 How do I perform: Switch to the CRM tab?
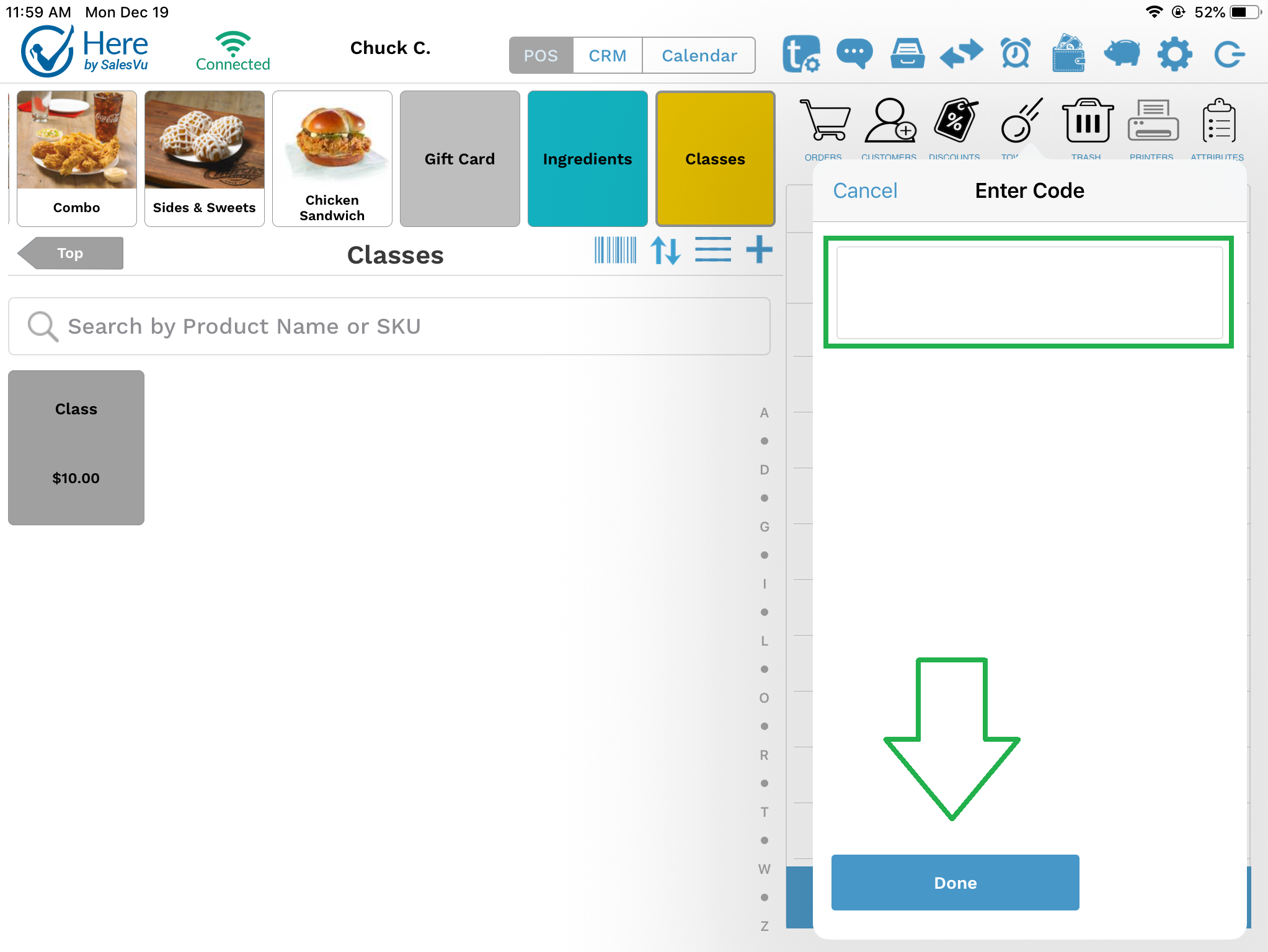point(608,55)
